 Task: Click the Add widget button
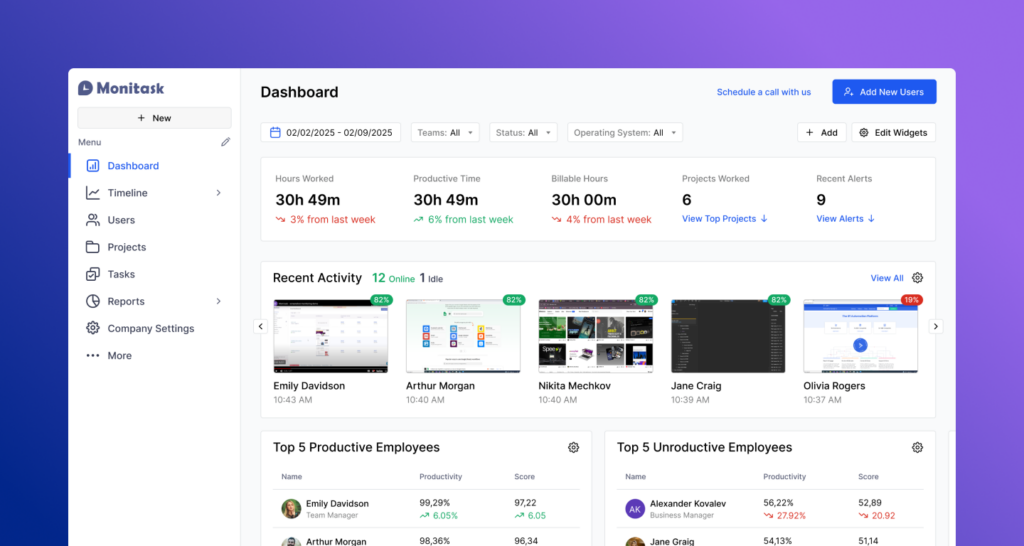tap(822, 133)
